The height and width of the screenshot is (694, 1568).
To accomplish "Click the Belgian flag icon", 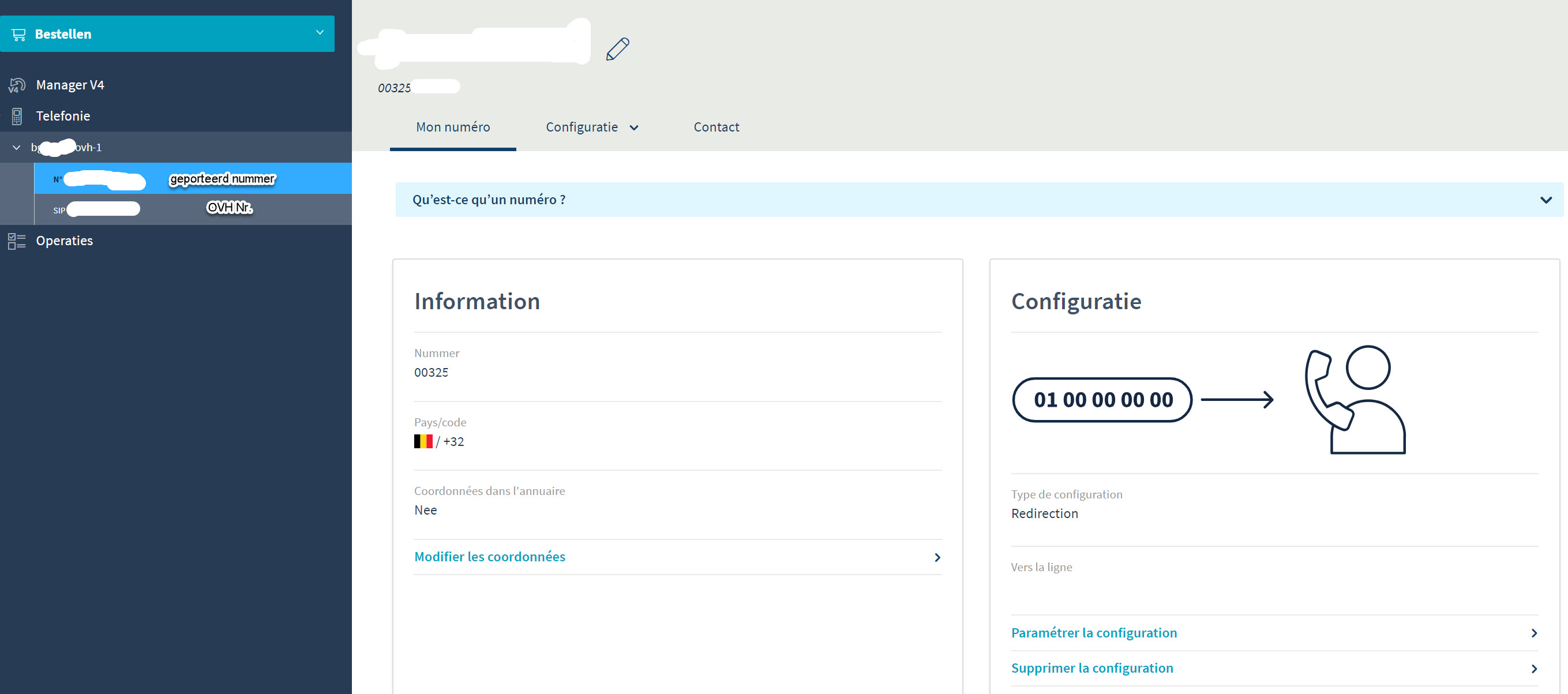I will (423, 441).
